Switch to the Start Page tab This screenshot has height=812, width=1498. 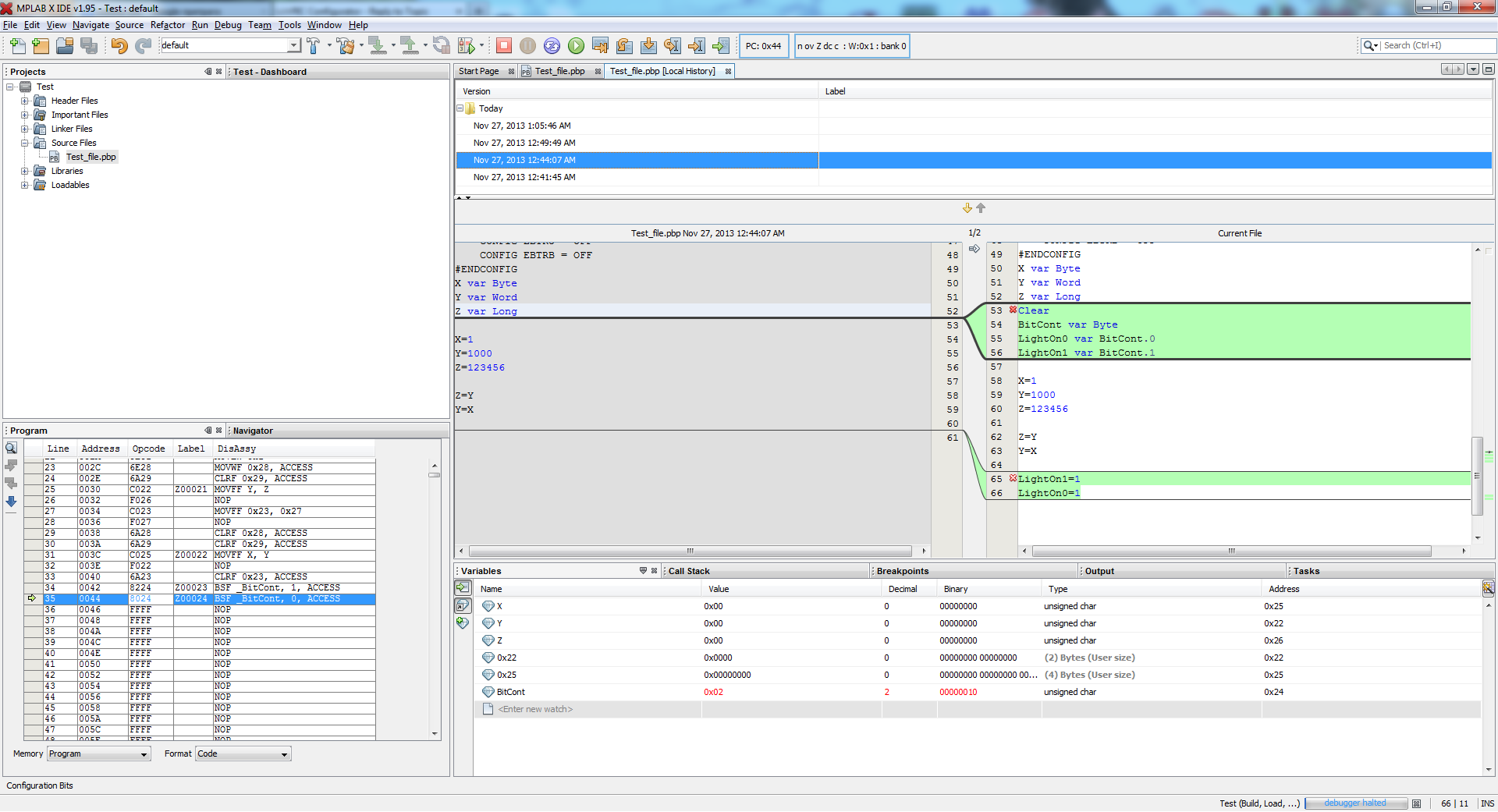tap(478, 71)
